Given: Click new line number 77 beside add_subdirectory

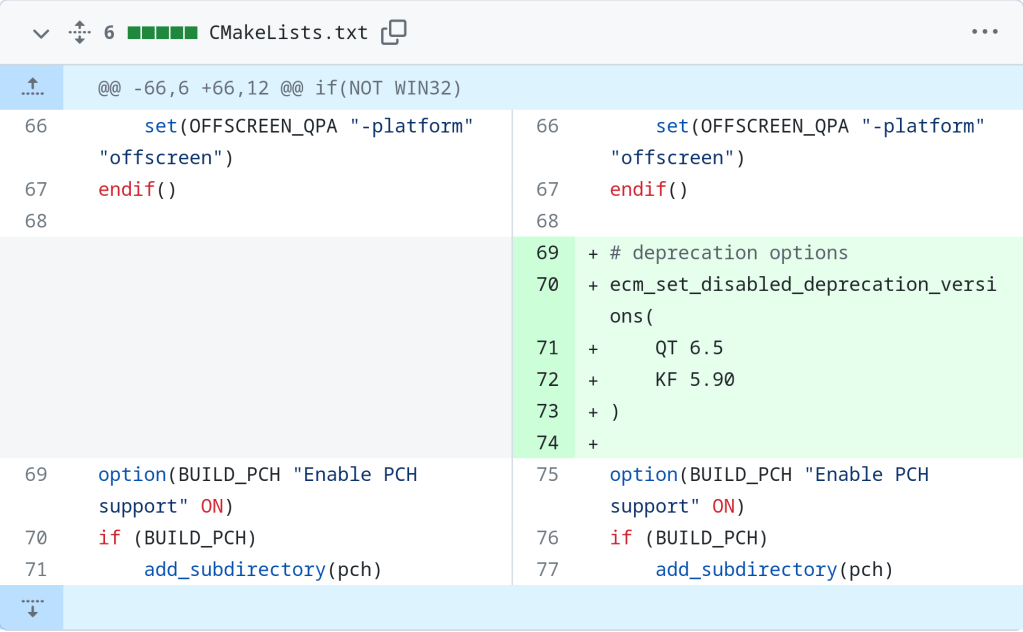Looking at the screenshot, I should point(547,570).
